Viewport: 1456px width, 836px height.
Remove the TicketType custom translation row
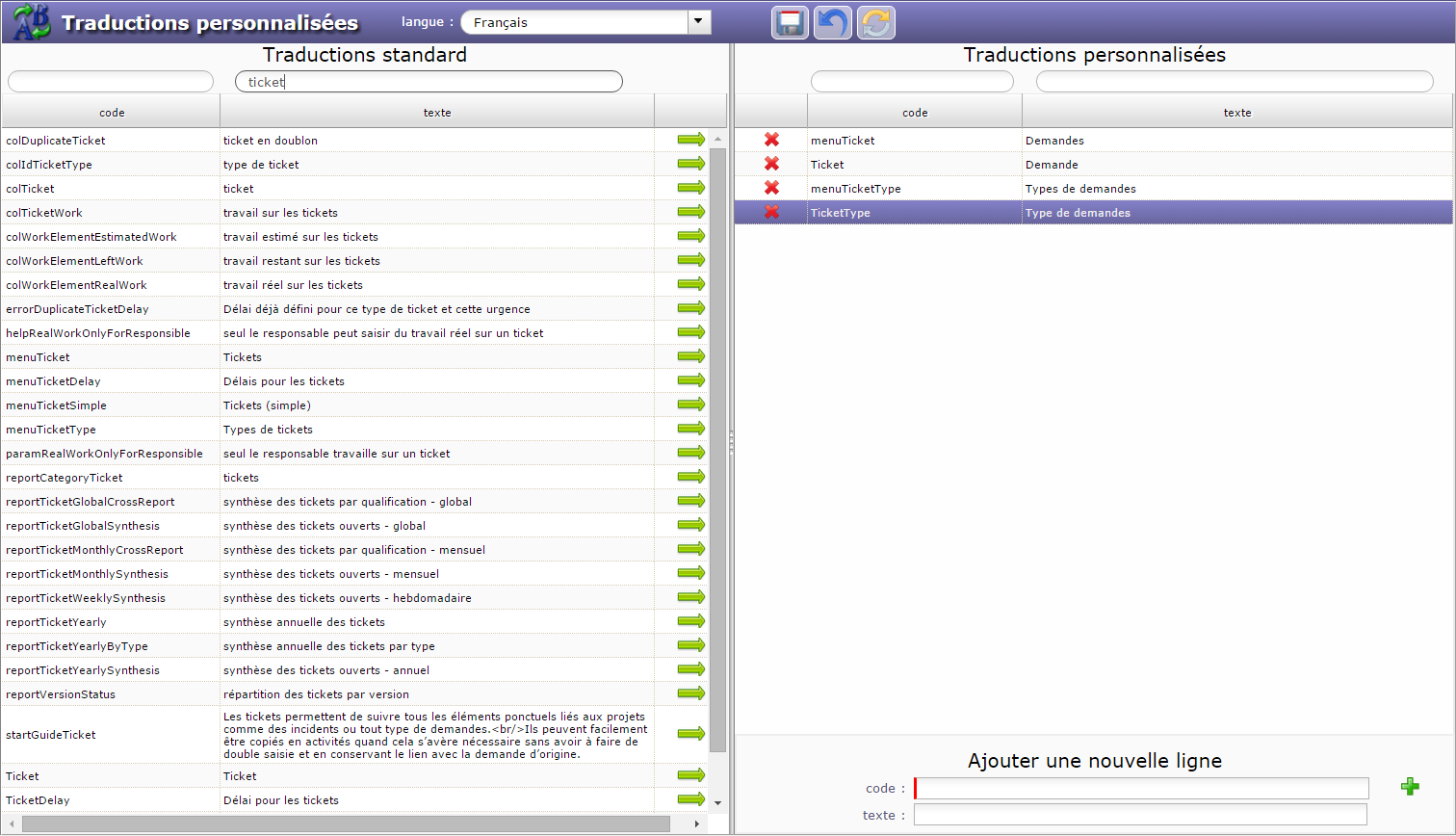click(x=771, y=212)
